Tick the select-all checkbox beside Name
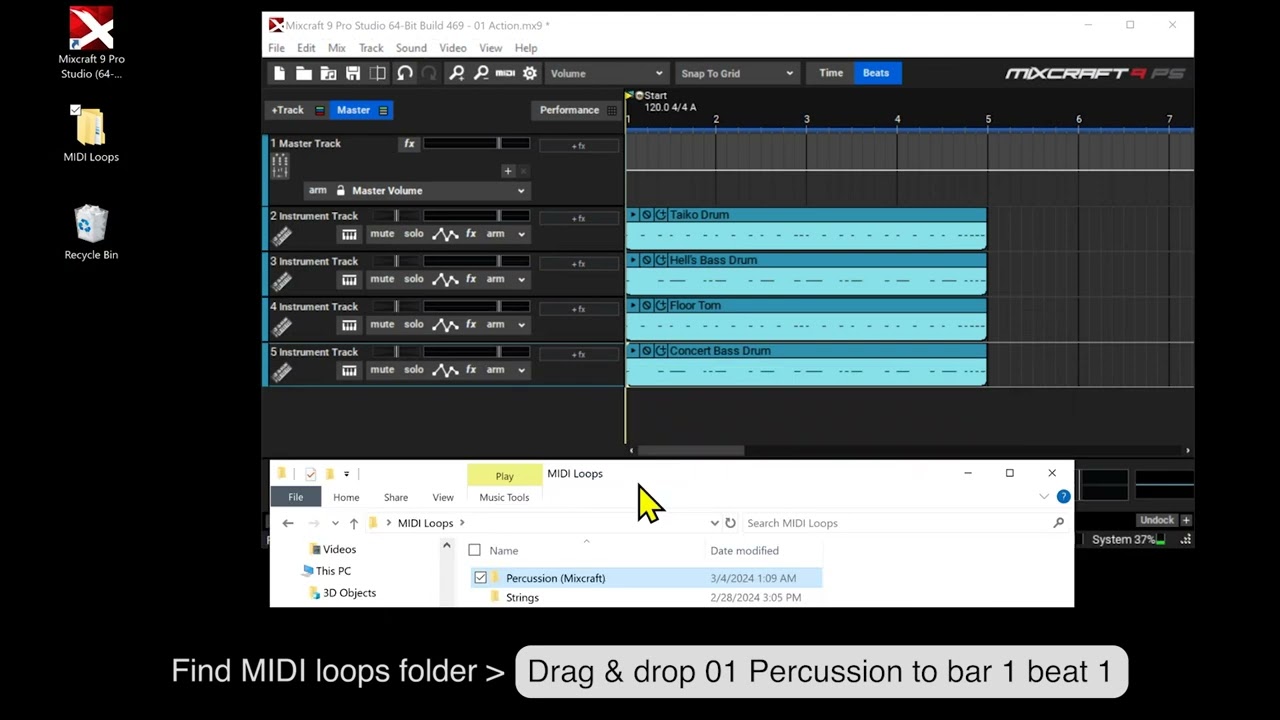This screenshot has width=1280, height=720. tap(475, 550)
